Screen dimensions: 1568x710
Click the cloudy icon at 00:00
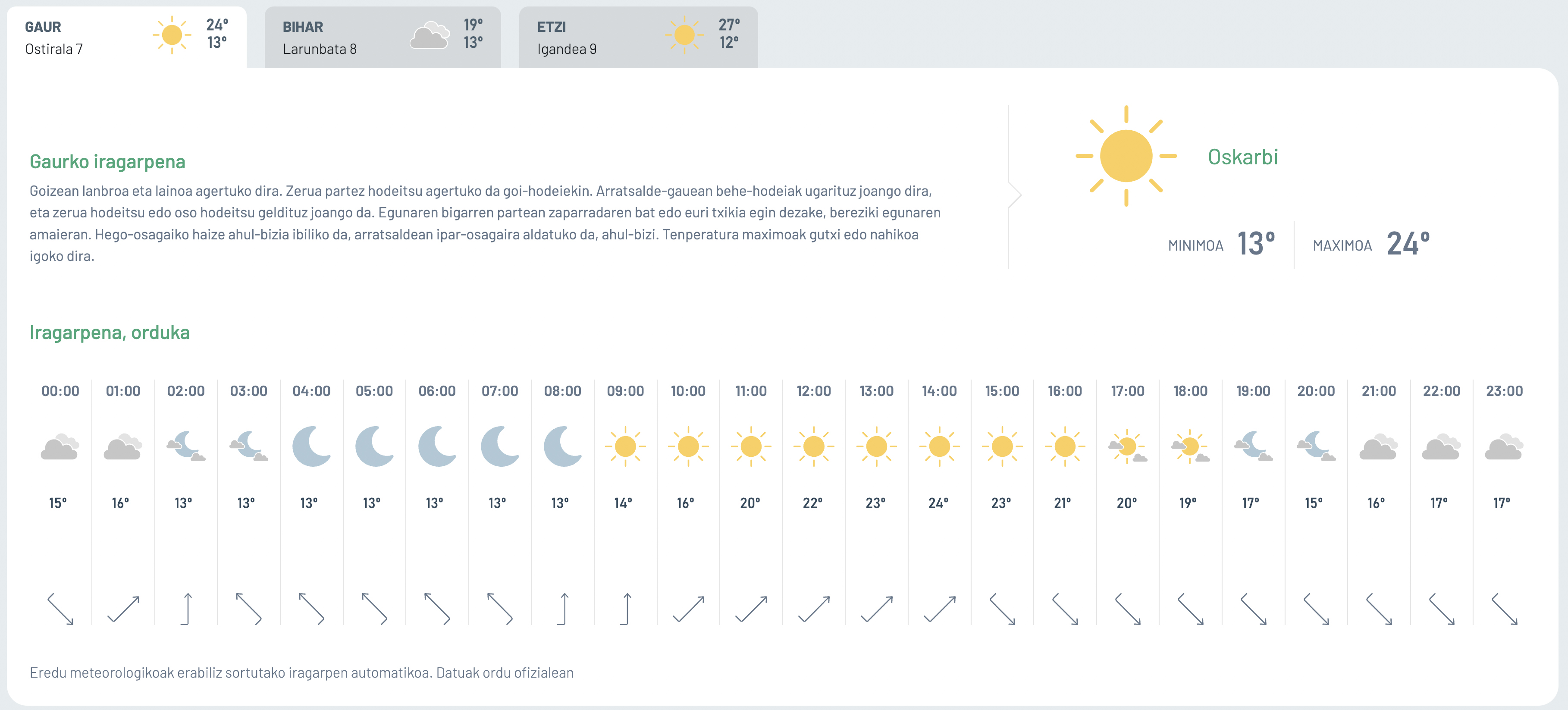tap(60, 446)
